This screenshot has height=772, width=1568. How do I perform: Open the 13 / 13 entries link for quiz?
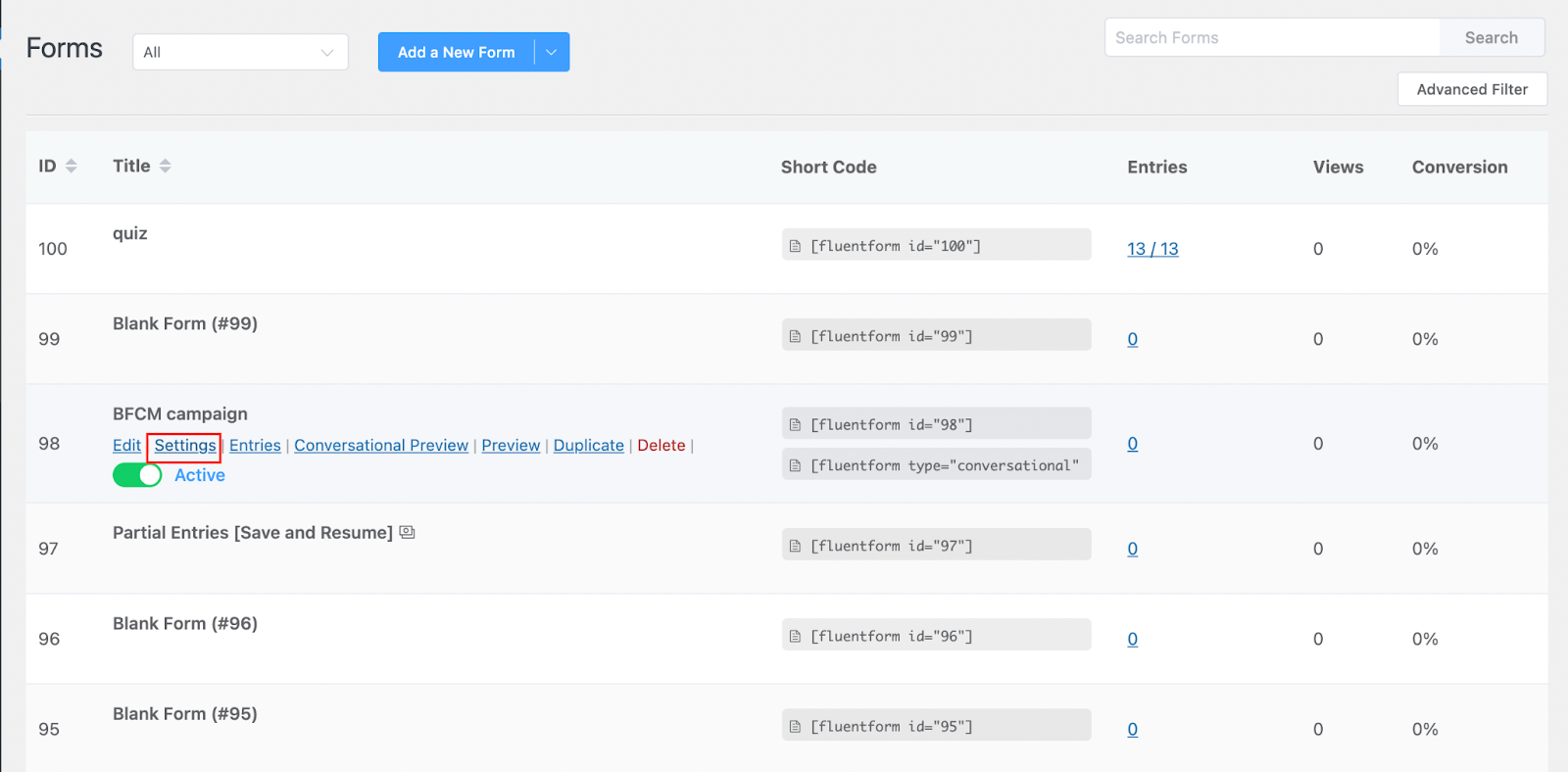pyautogui.click(x=1152, y=249)
